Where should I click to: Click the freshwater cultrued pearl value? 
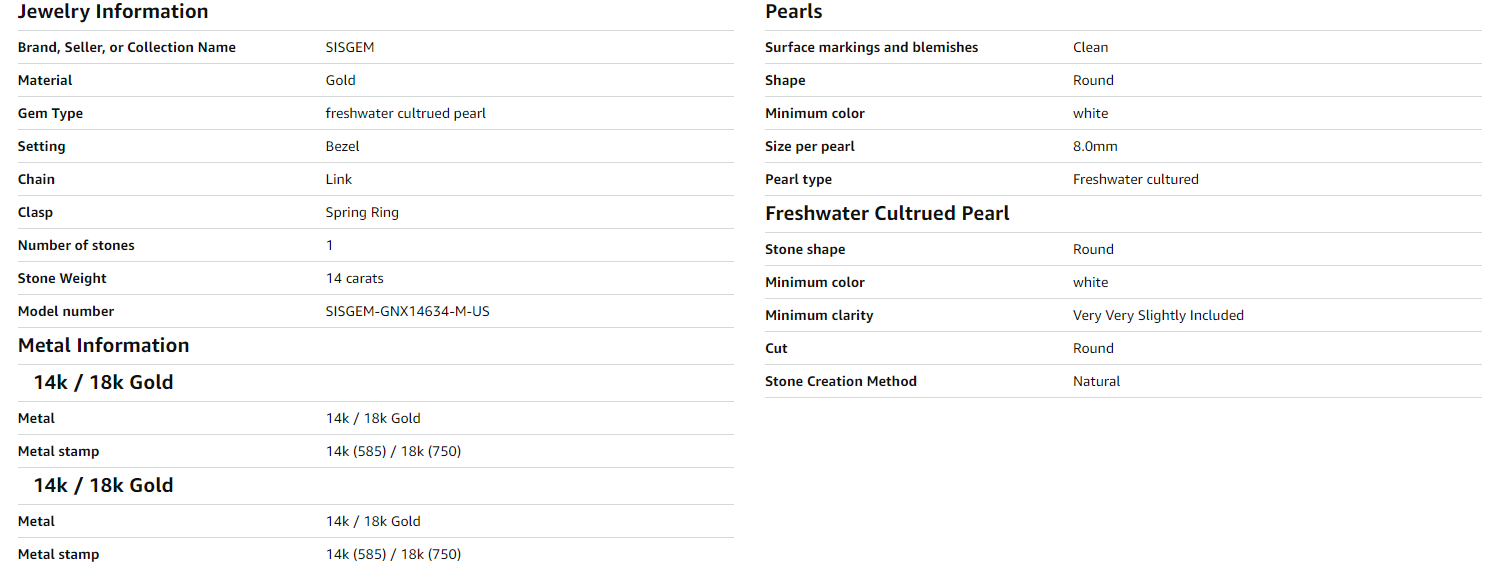coord(405,113)
